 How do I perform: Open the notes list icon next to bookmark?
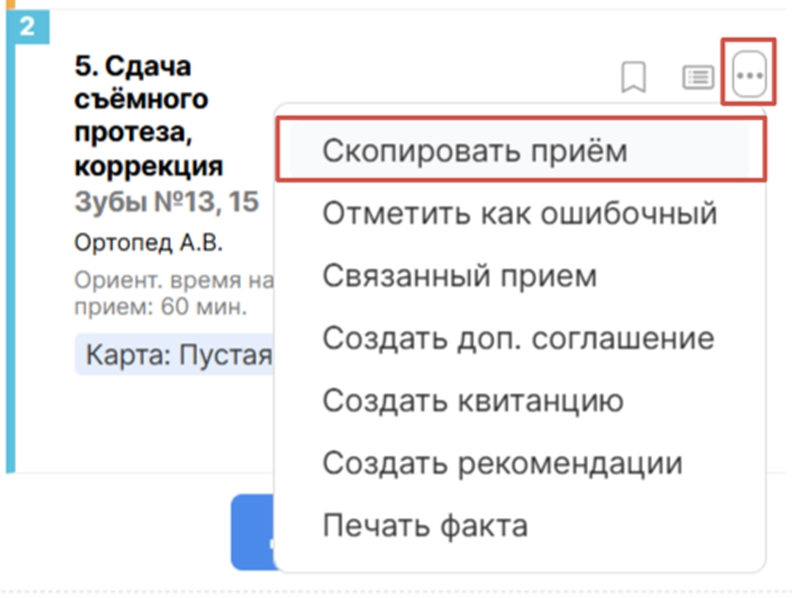click(697, 77)
